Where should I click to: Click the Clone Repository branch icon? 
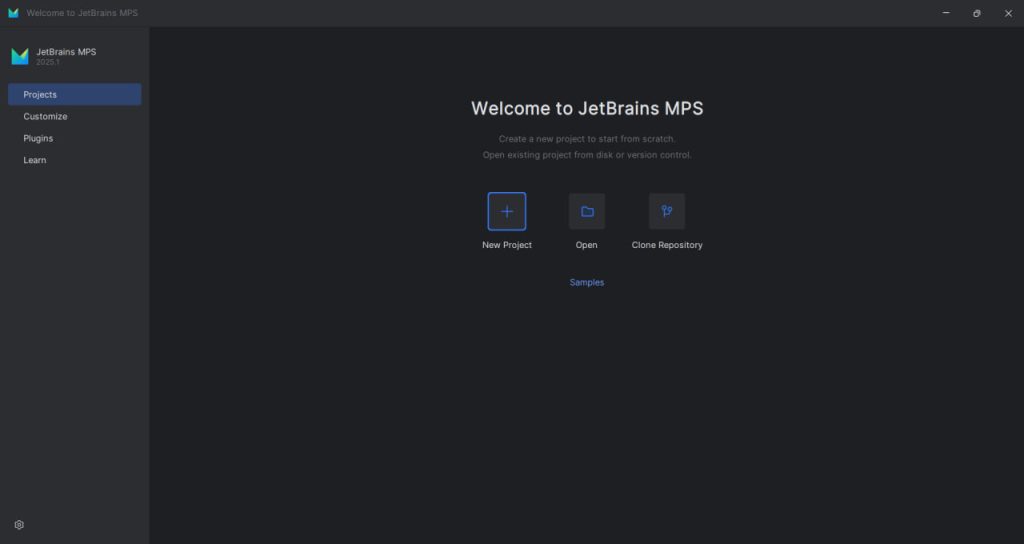[x=667, y=211]
